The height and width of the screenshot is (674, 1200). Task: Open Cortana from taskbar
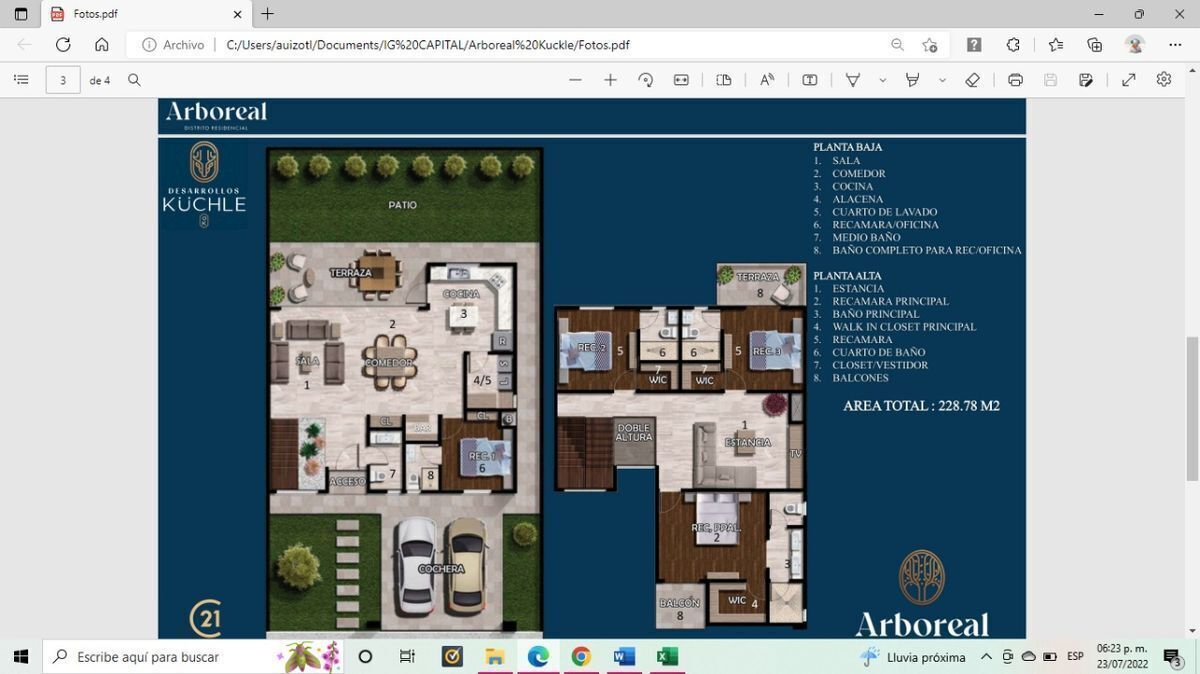[x=365, y=656]
